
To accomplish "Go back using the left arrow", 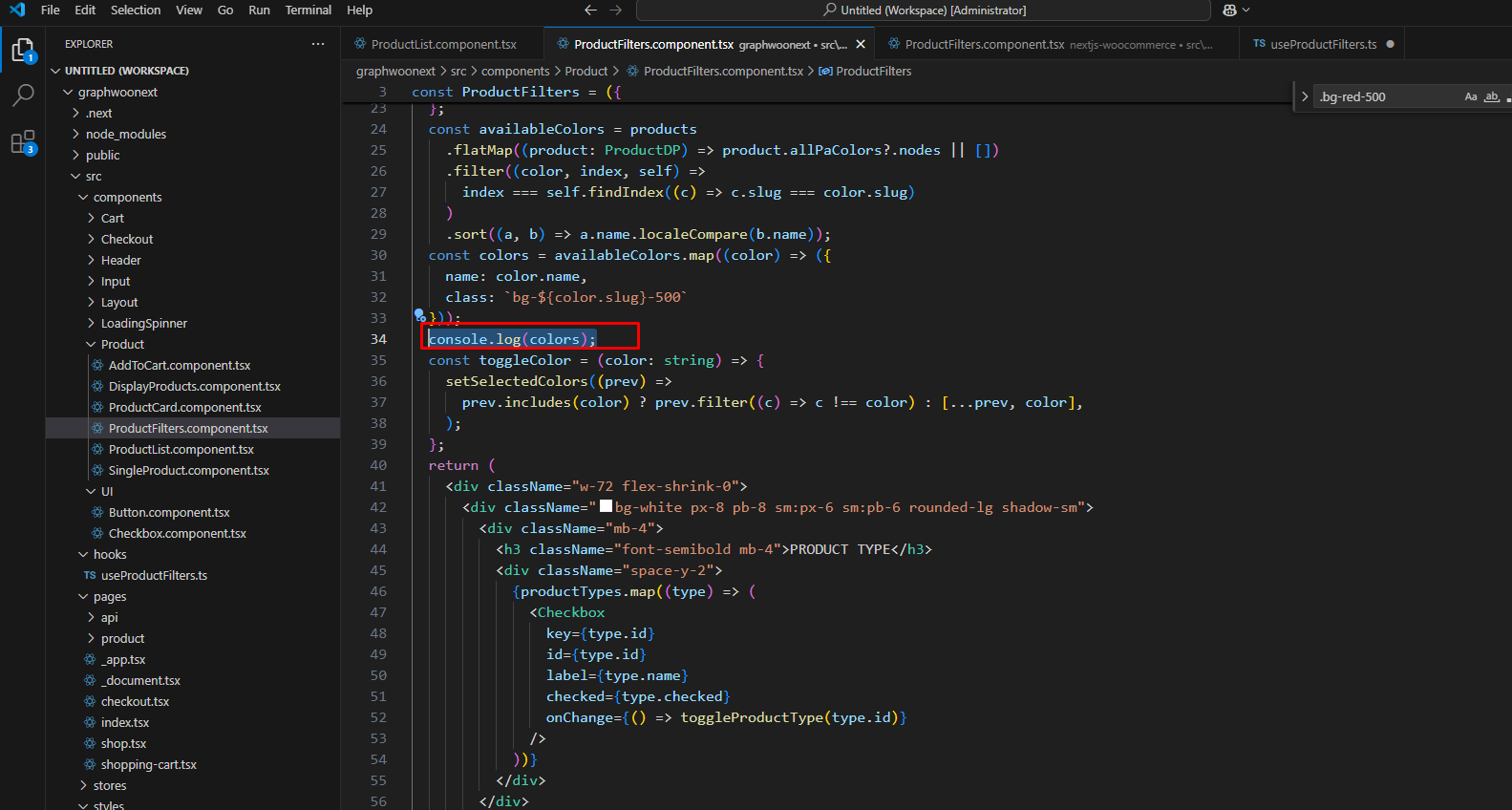I will point(590,11).
